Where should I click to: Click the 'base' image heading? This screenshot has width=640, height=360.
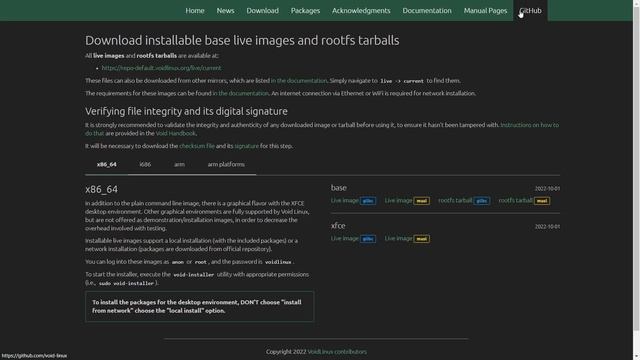point(339,188)
